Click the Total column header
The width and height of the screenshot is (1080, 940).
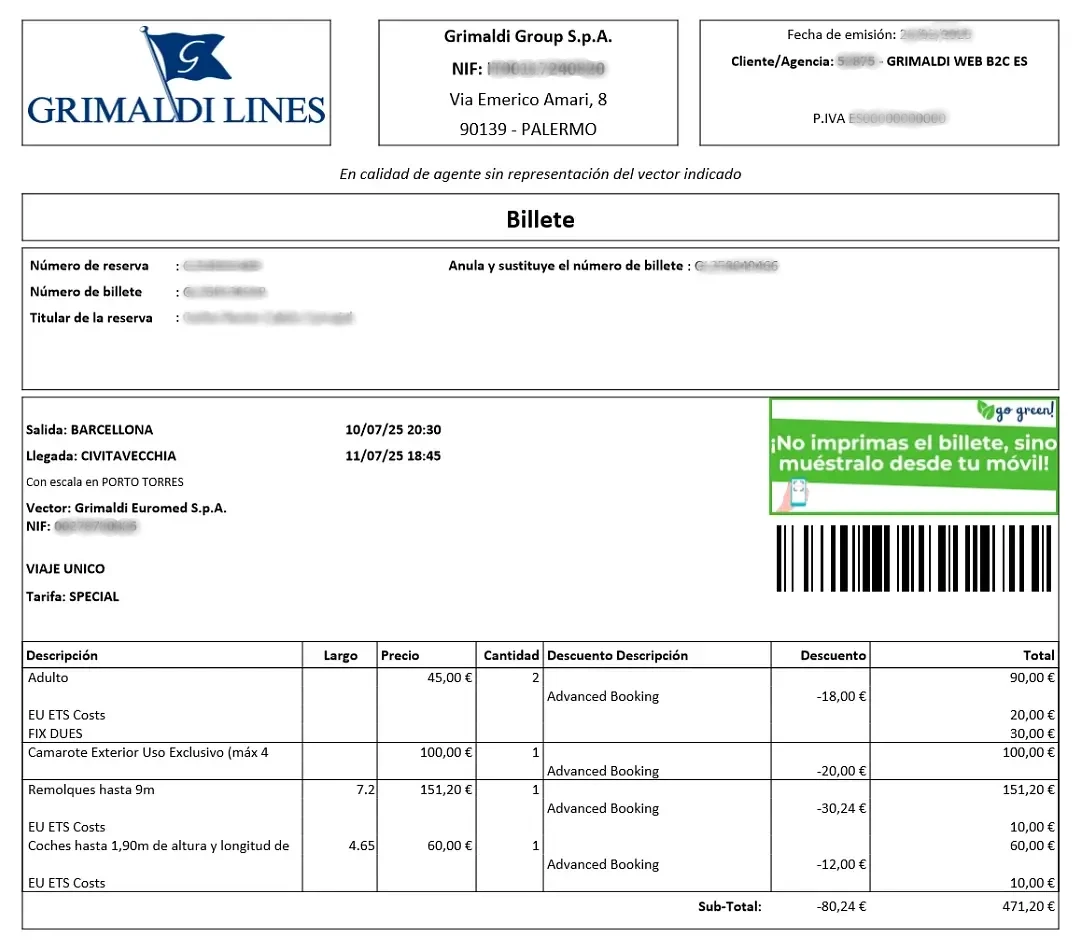point(1039,656)
